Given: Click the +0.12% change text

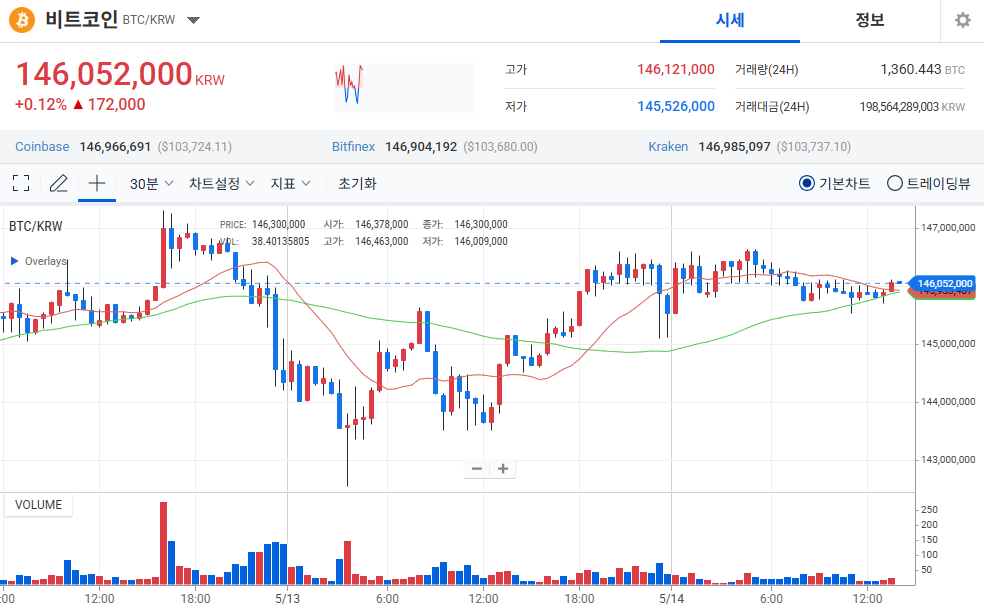Looking at the screenshot, I should tap(41, 104).
